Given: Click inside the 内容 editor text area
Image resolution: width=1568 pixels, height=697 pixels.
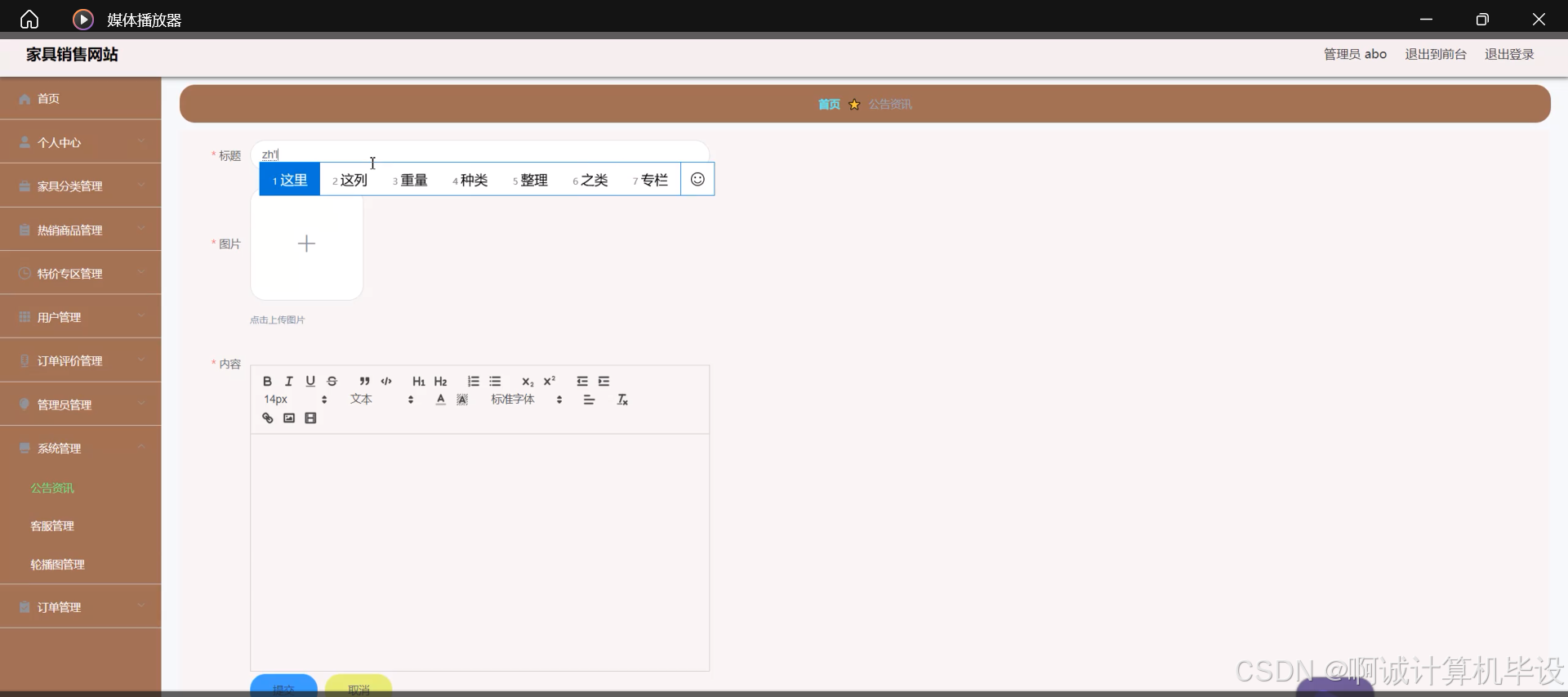Looking at the screenshot, I should coord(479,552).
